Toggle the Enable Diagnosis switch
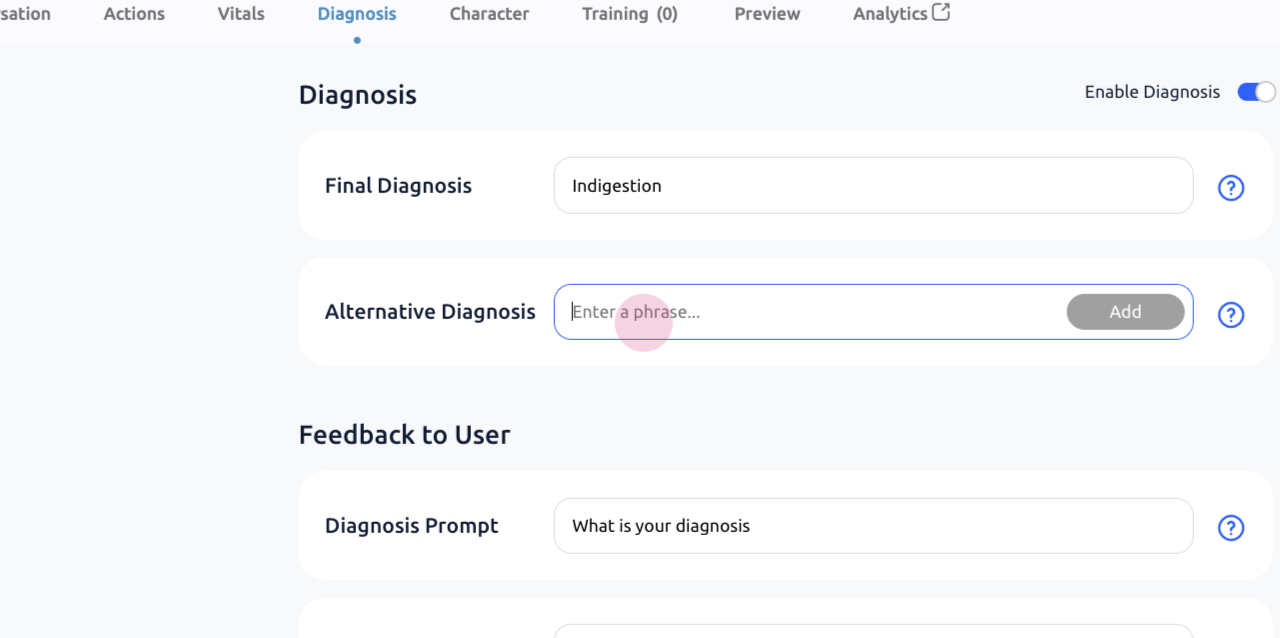The height and width of the screenshot is (638, 1280). (1256, 92)
